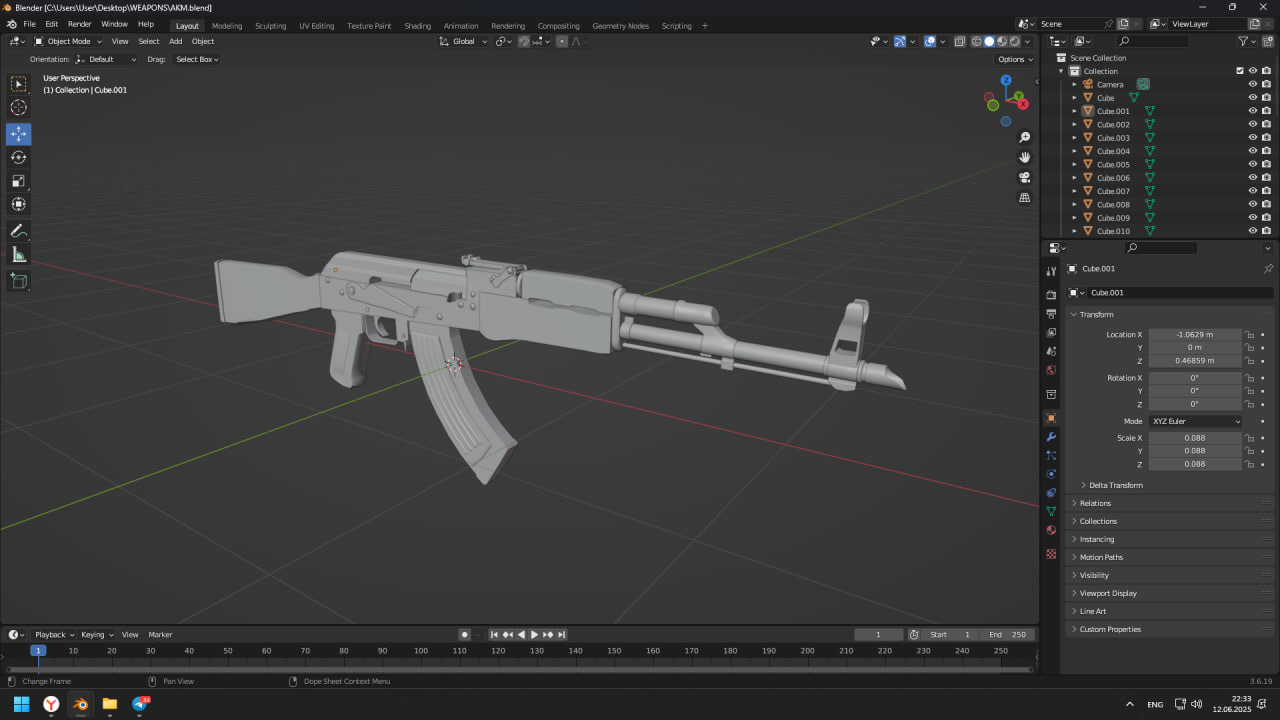
Task: Pick the Add Cube tool
Action: click(18, 281)
